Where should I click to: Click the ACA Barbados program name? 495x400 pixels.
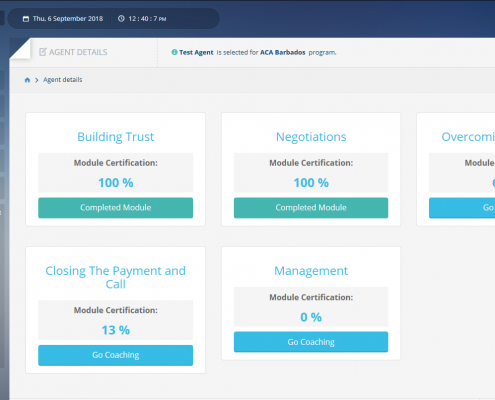click(x=283, y=52)
